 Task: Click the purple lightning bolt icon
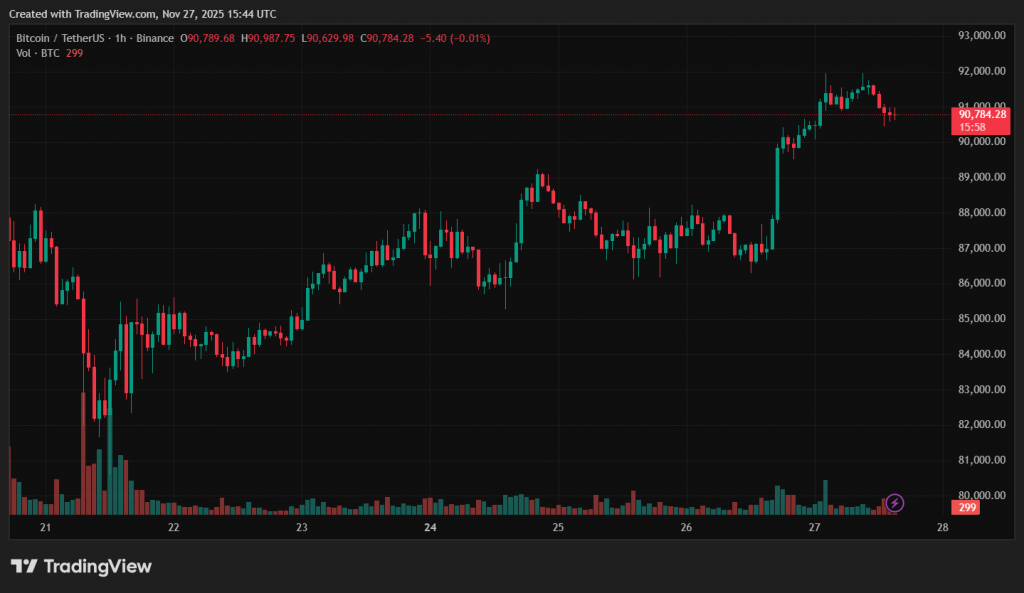[x=895, y=502]
